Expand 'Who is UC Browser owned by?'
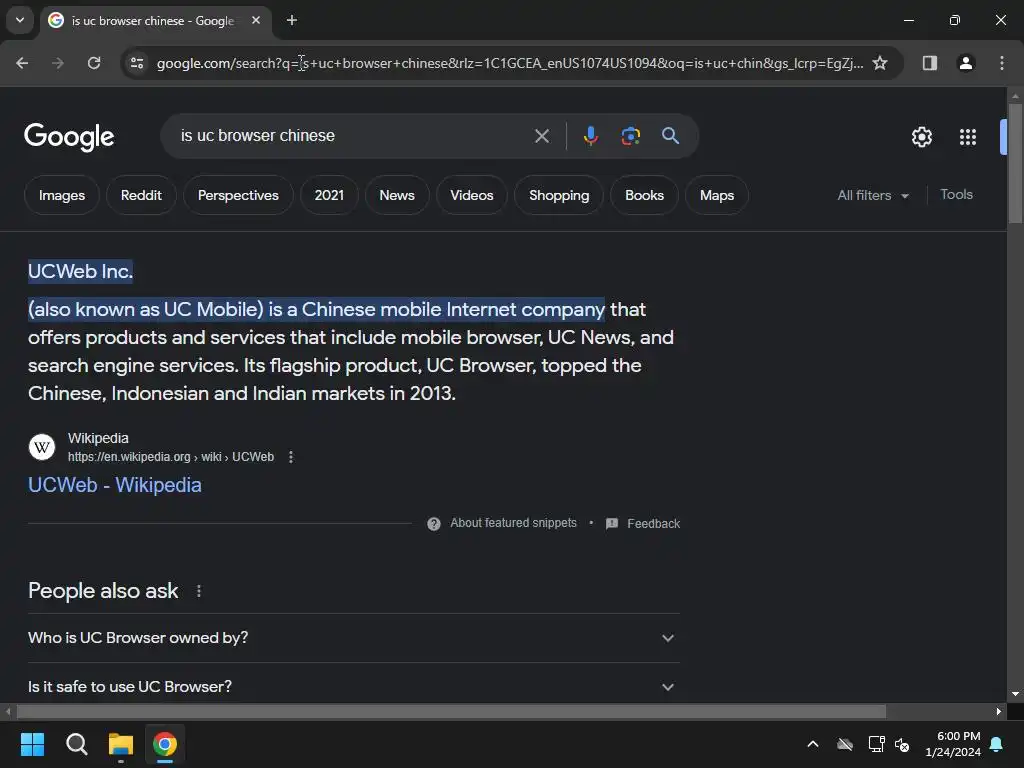Image resolution: width=1024 pixels, height=768 pixels. (353, 638)
